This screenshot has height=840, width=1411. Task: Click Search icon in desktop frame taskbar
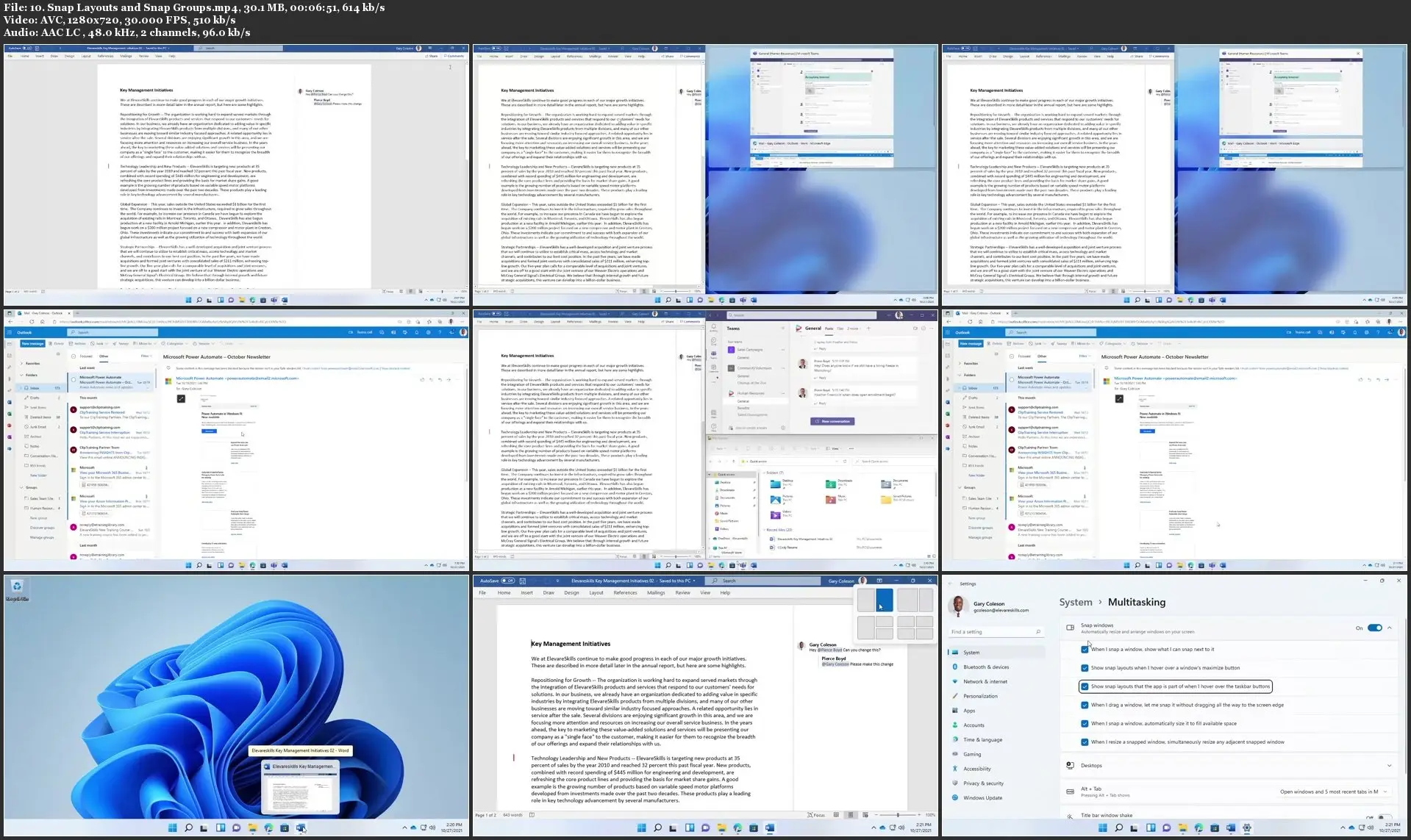[x=188, y=828]
